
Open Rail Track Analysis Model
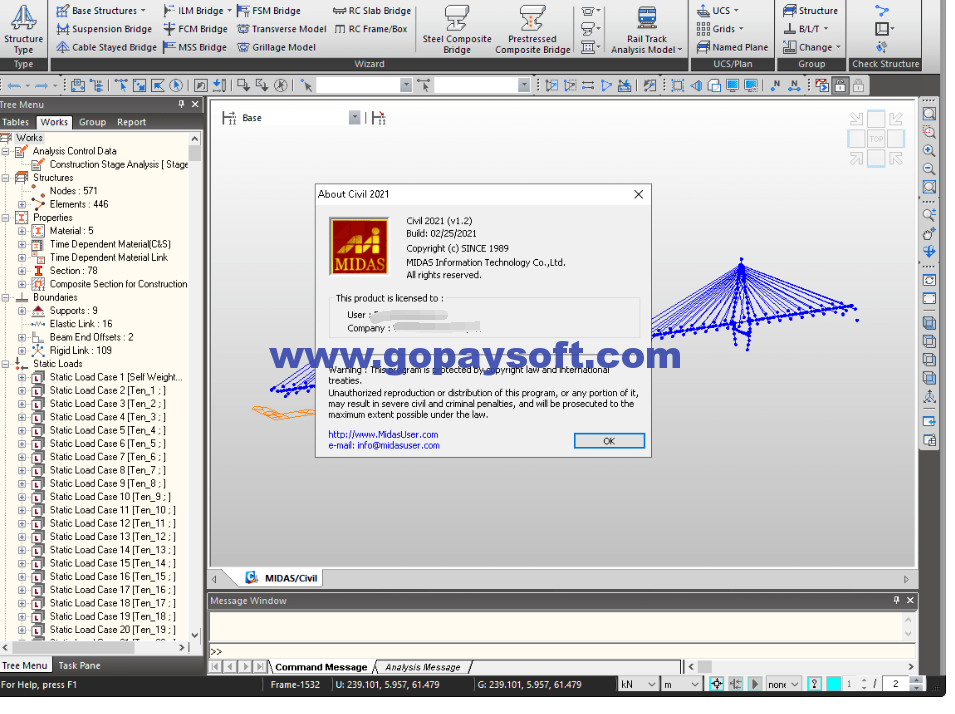[x=647, y=29]
